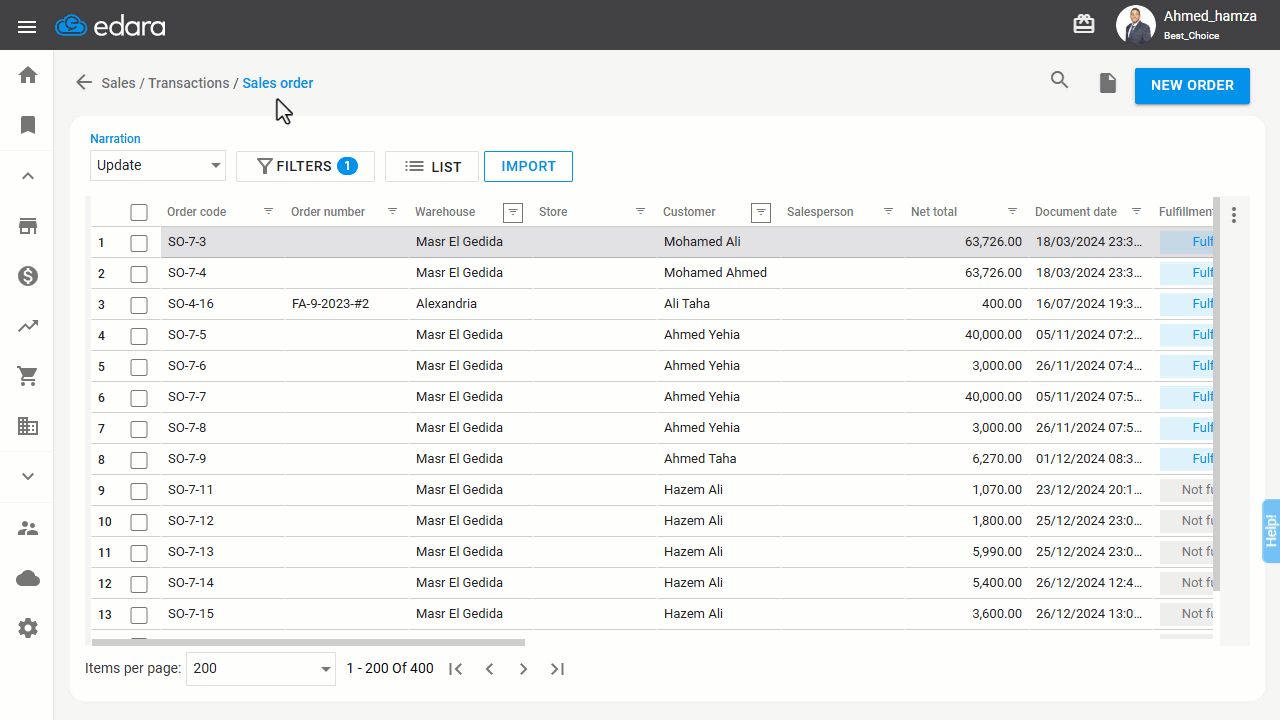
Task: Click the edara cloud logo
Action: 110,26
